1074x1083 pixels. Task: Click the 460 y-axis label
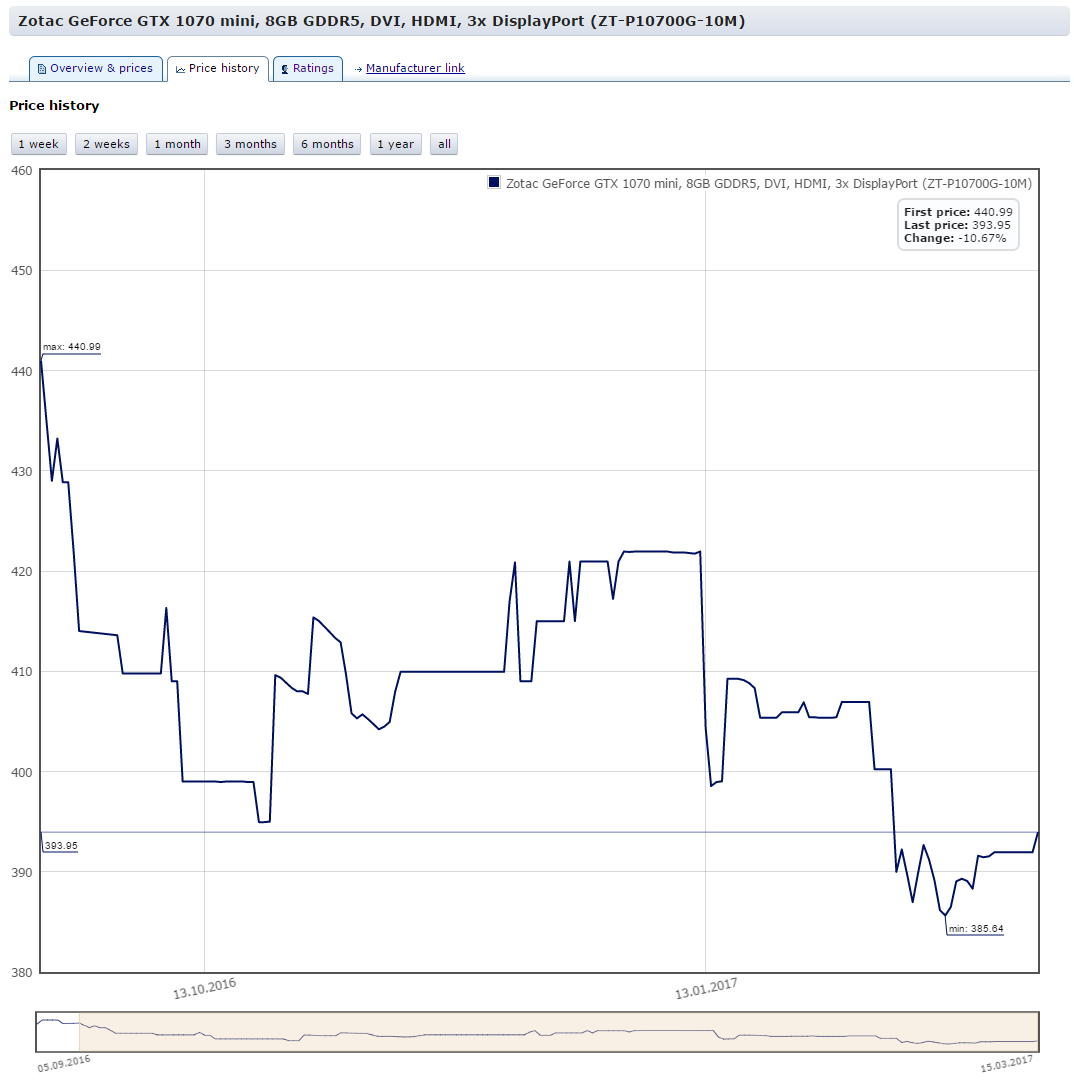21,171
